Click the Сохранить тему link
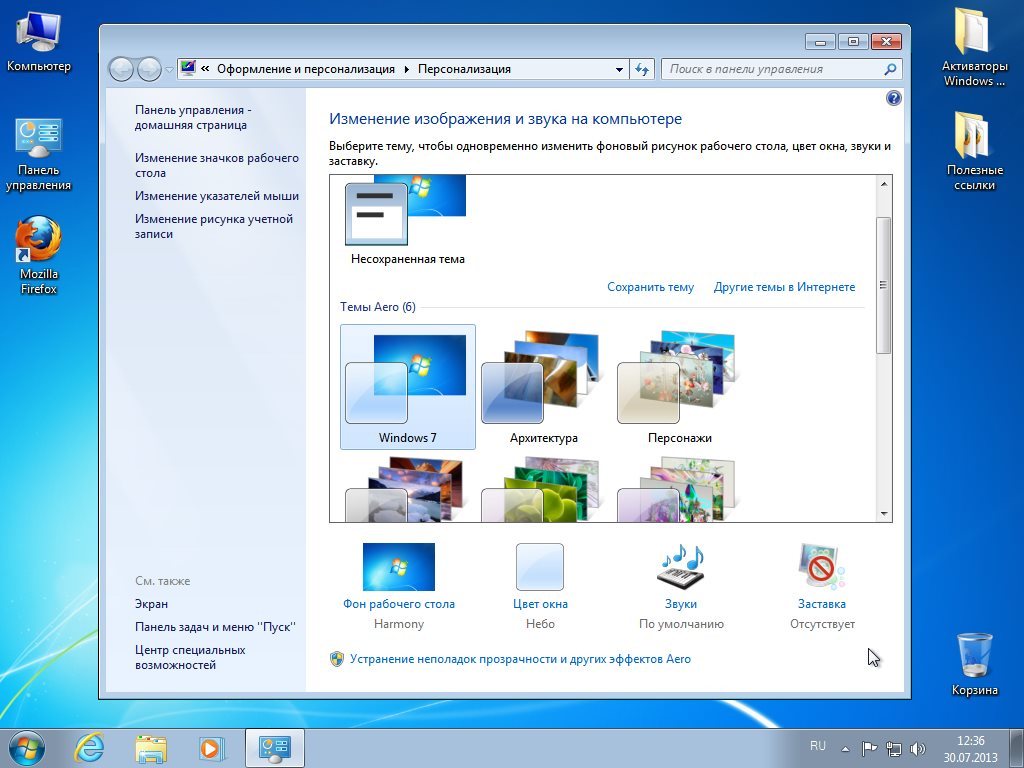 [650, 287]
